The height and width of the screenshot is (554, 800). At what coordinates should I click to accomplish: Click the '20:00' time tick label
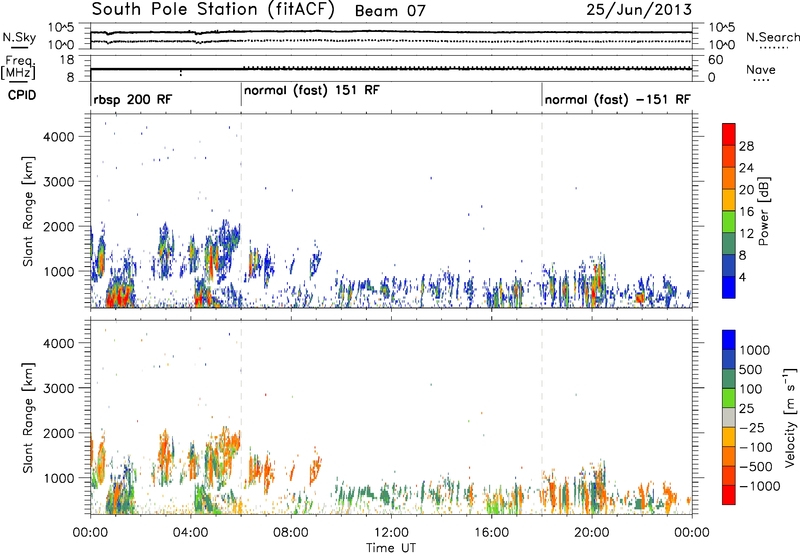(x=591, y=533)
